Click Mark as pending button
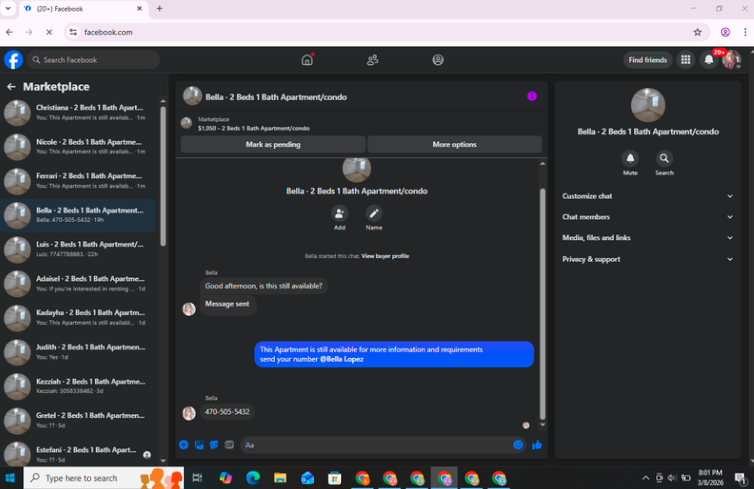754x489 pixels. point(273,144)
